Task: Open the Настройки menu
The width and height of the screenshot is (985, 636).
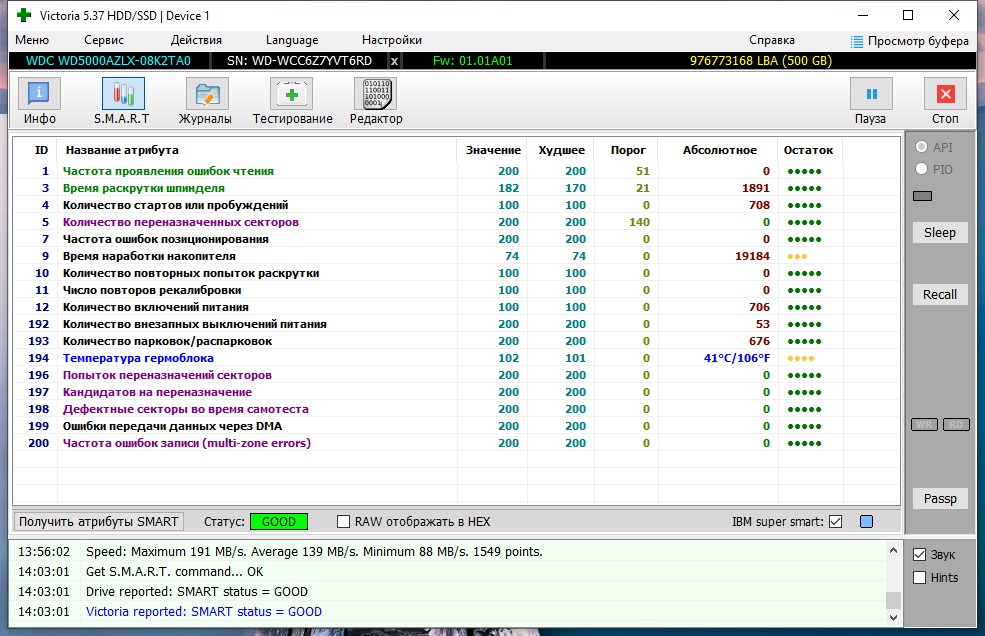Action: coord(392,40)
